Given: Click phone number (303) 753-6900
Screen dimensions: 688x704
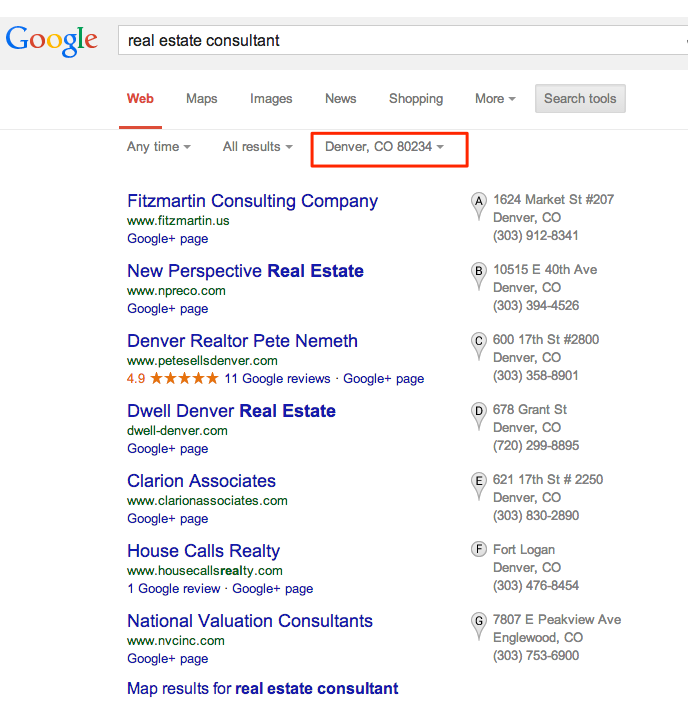Looking at the screenshot, I should pos(536,656).
